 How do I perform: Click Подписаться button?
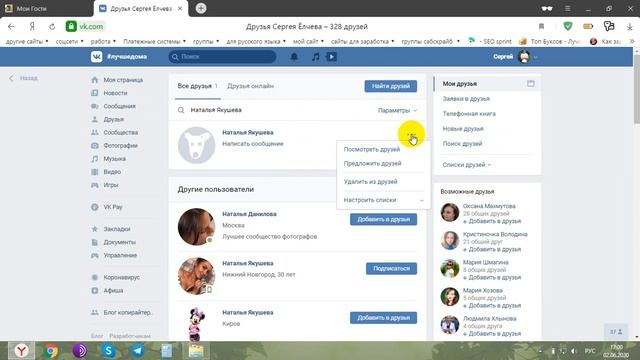coord(391,269)
